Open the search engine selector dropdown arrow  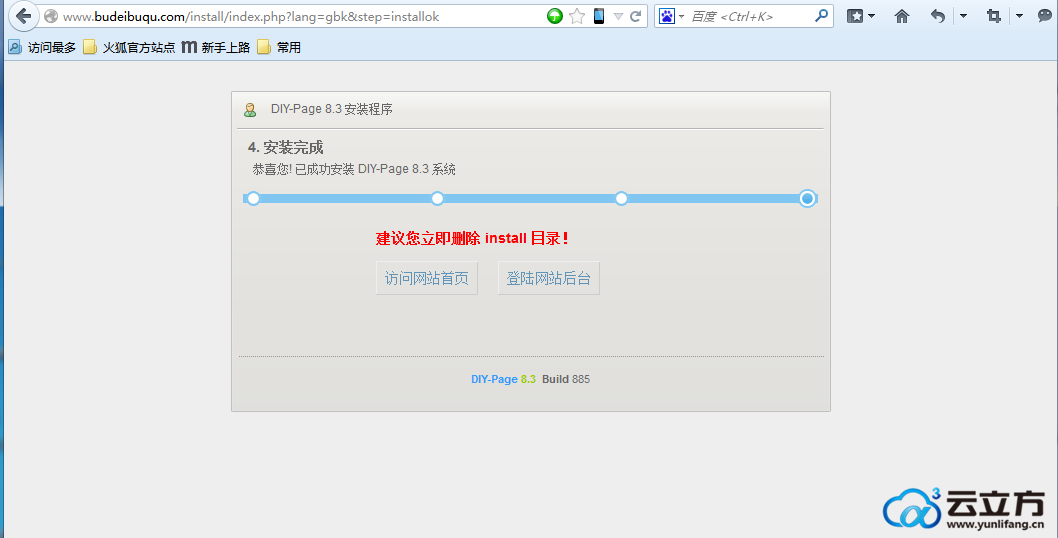pos(681,16)
